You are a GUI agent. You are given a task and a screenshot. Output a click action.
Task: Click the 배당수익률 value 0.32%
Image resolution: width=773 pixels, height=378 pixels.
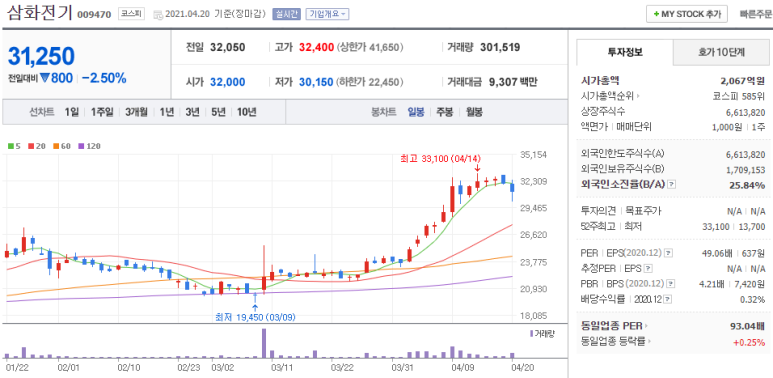(x=754, y=300)
